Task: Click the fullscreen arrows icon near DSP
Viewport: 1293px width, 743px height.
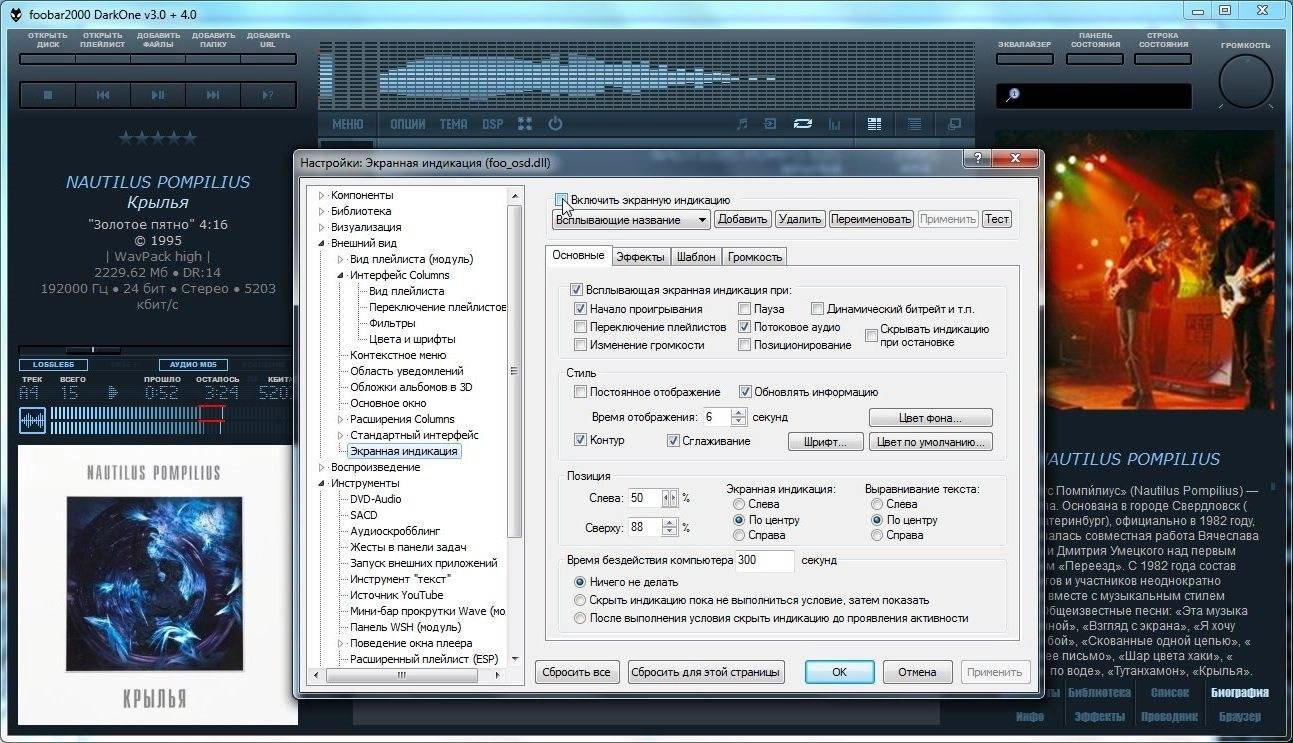Action: 524,124
